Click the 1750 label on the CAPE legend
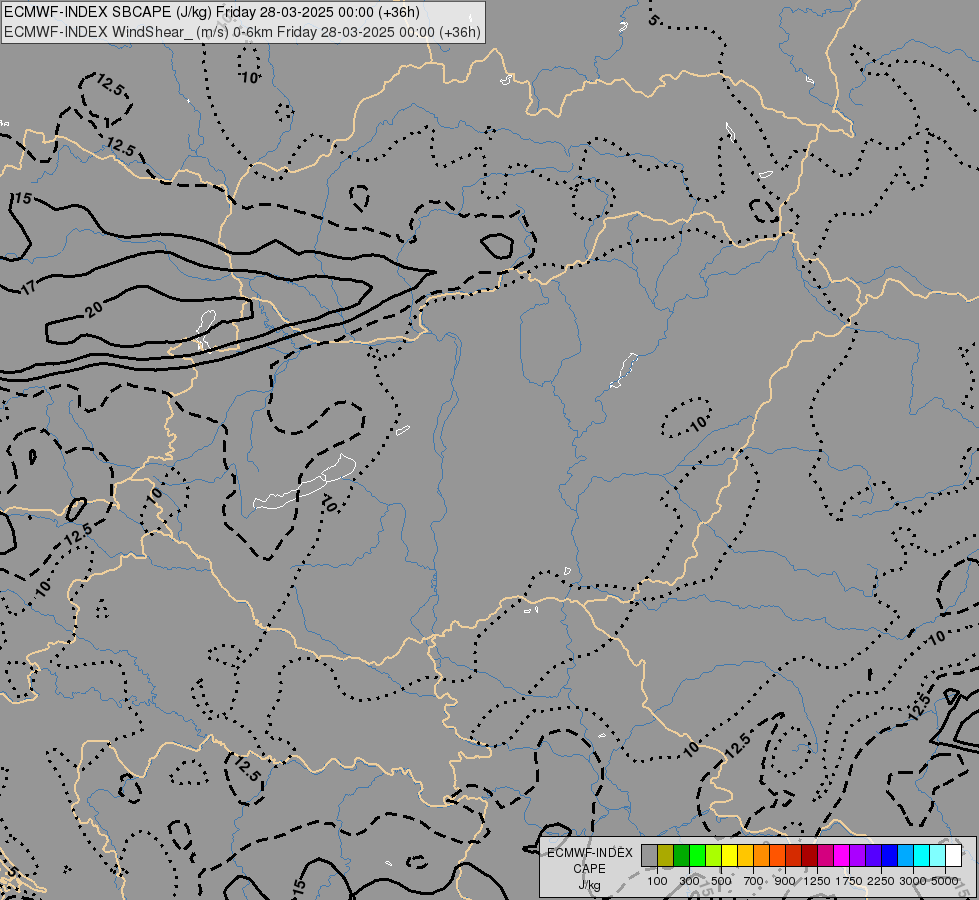The height and width of the screenshot is (900, 979). click(x=849, y=881)
